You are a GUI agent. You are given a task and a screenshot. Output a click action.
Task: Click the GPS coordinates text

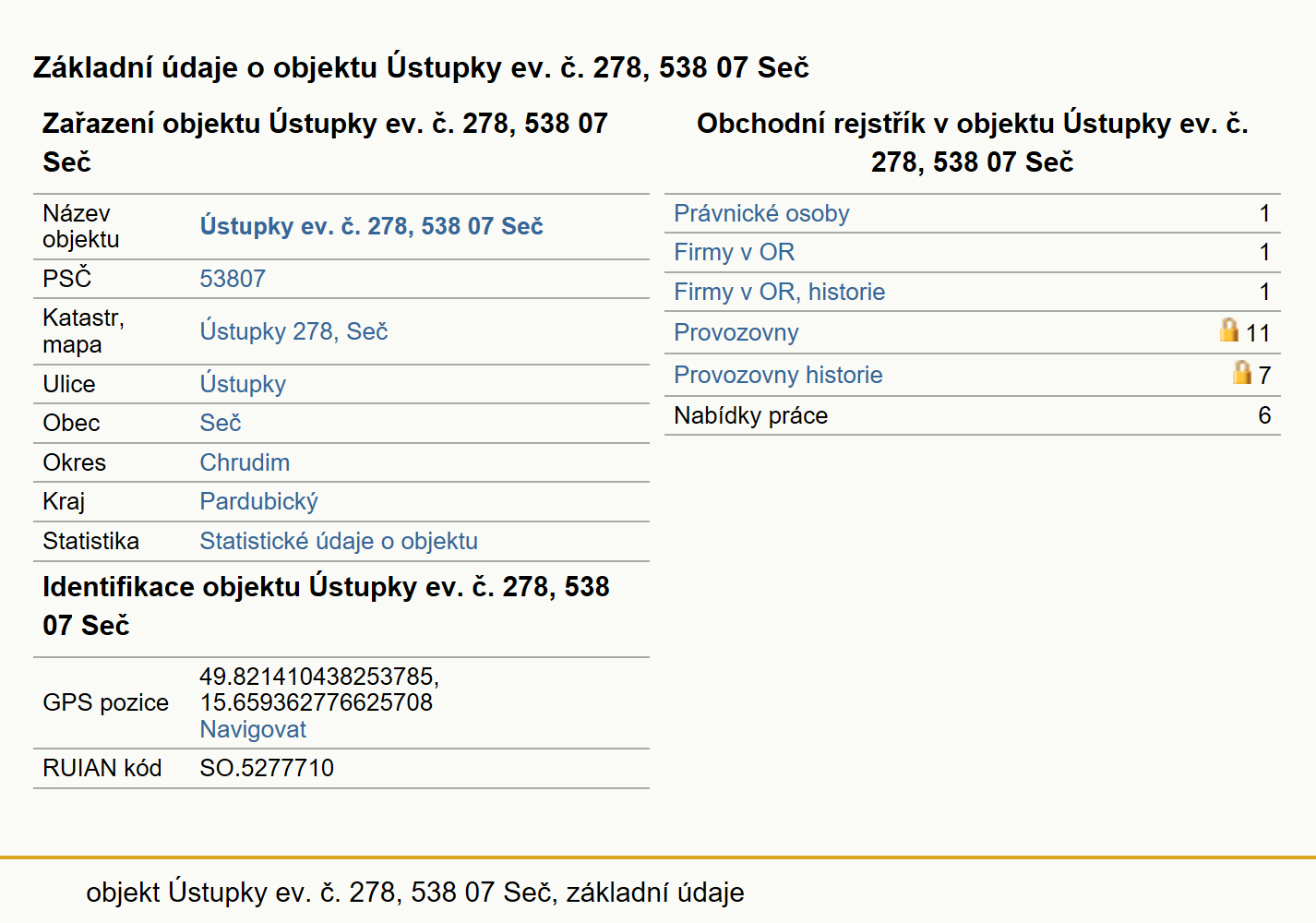click(x=319, y=689)
